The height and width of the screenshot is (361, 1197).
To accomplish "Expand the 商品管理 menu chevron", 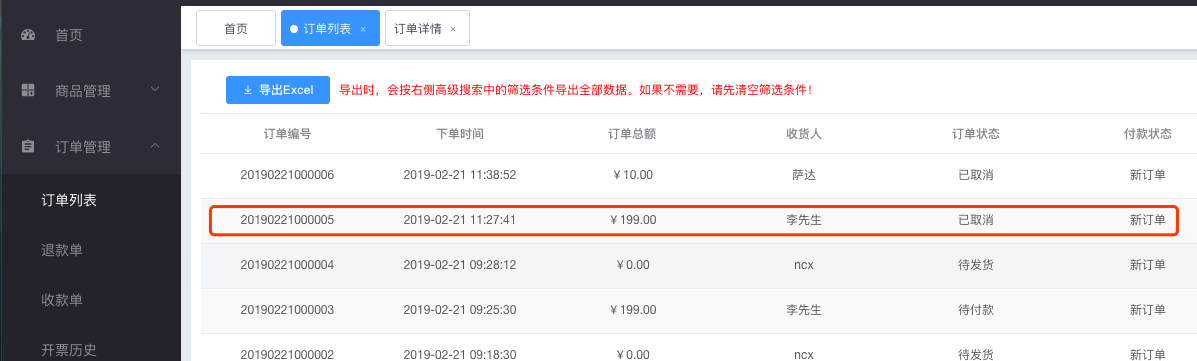I will pos(155,89).
